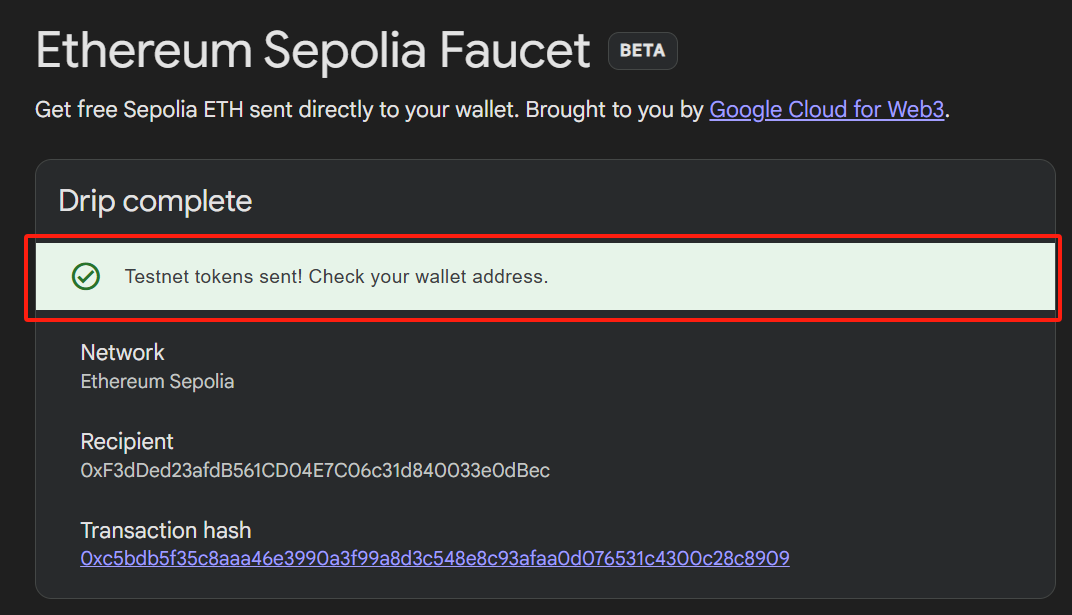
Task: Select the Network field label
Action: [x=122, y=352]
